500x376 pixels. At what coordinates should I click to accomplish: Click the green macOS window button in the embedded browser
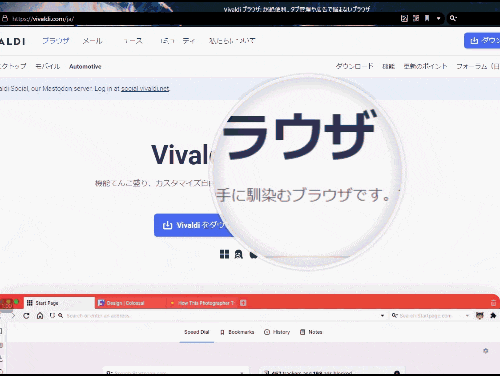[16, 302]
